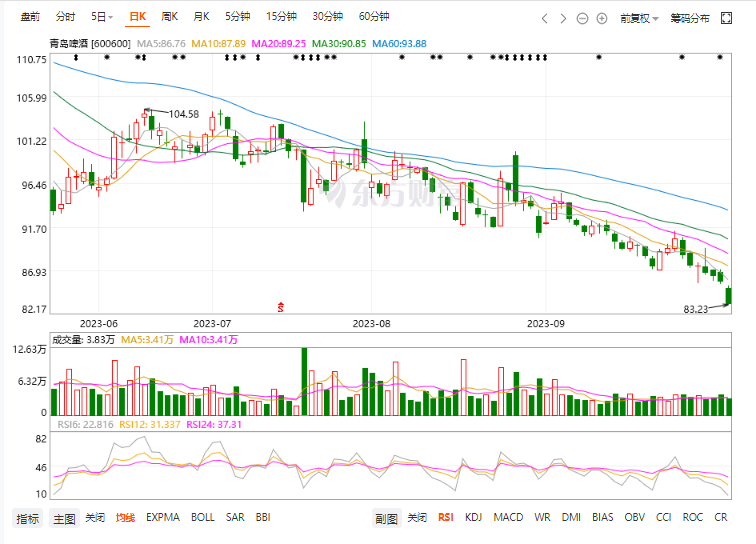Image resolution: width=756 pixels, height=544 pixels.
Task: Click MA30:90.85 legend value
Action: click(x=339, y=44)
